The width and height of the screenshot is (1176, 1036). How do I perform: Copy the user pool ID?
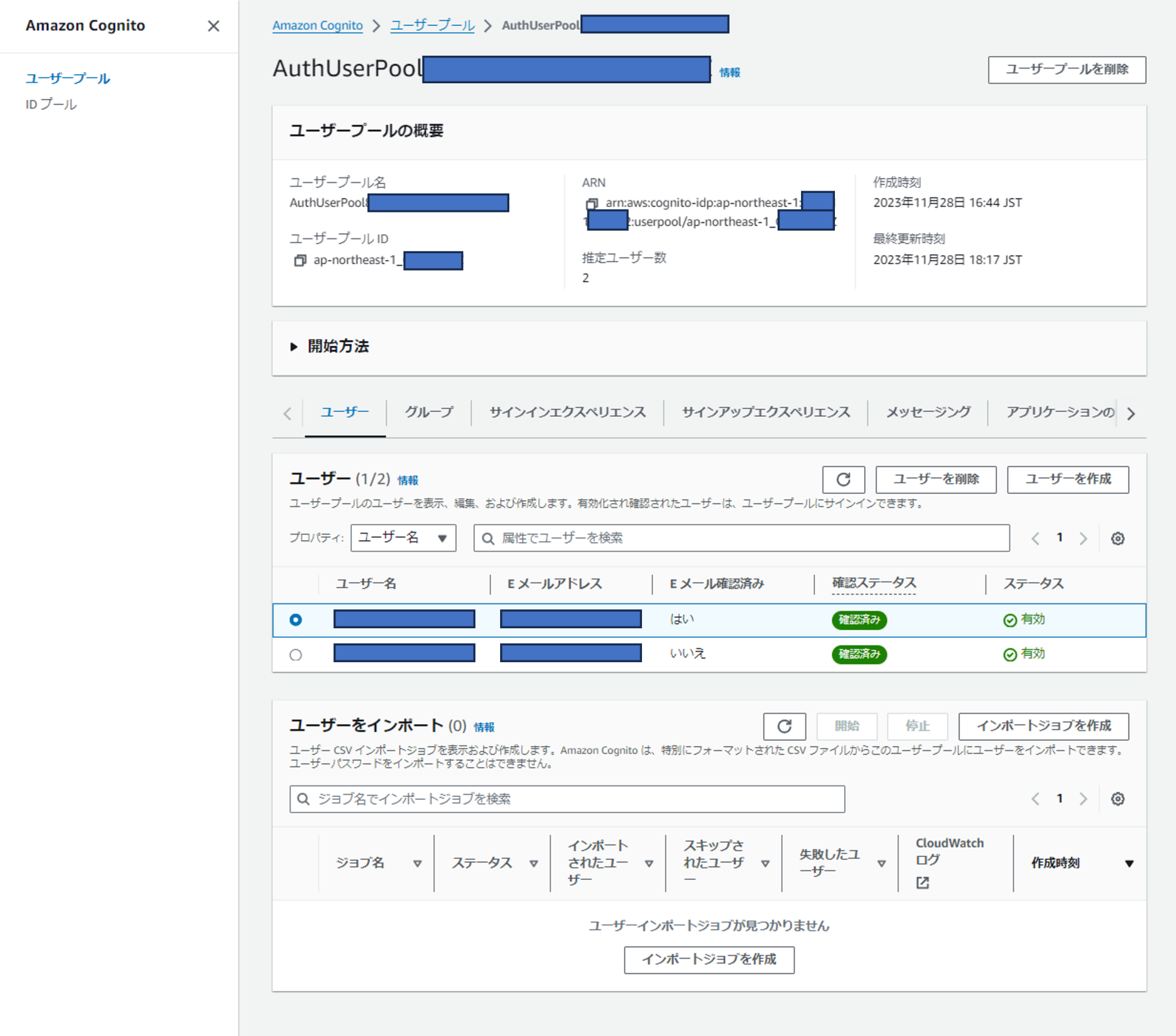point(299,261)
